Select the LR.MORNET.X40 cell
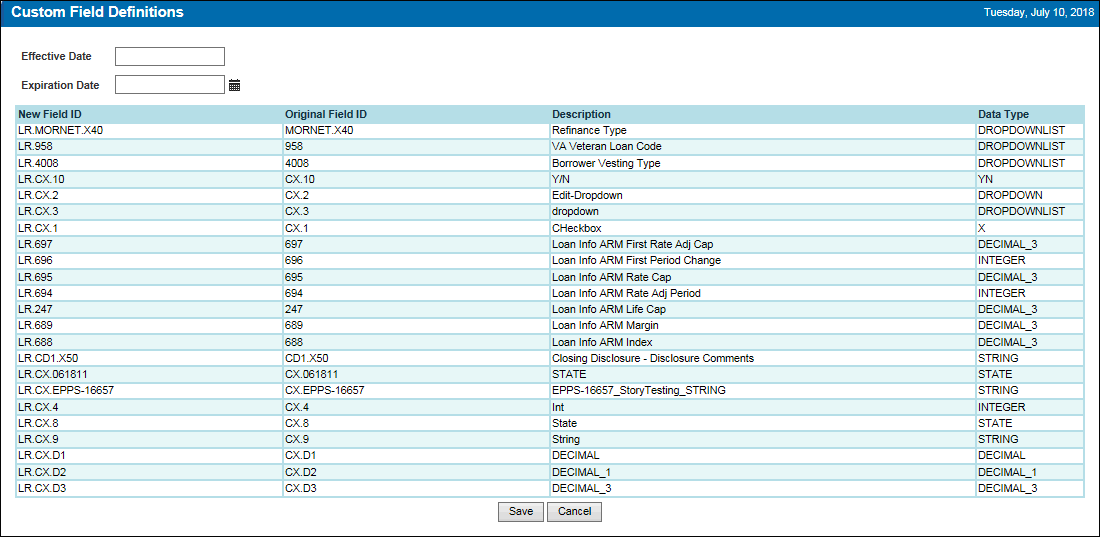 (149, 131)
